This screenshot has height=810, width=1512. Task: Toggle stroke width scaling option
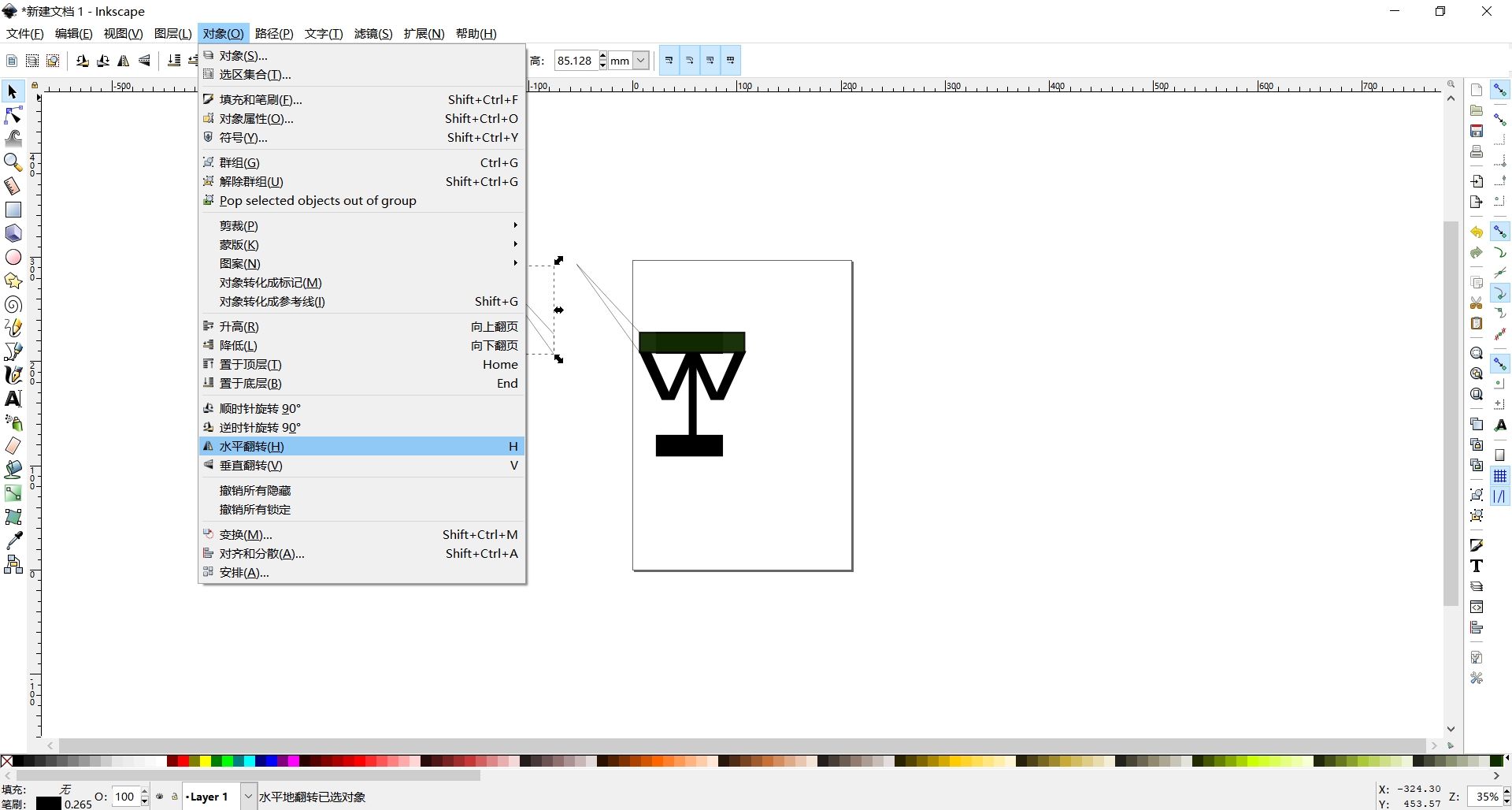click(x=669, y=61)
